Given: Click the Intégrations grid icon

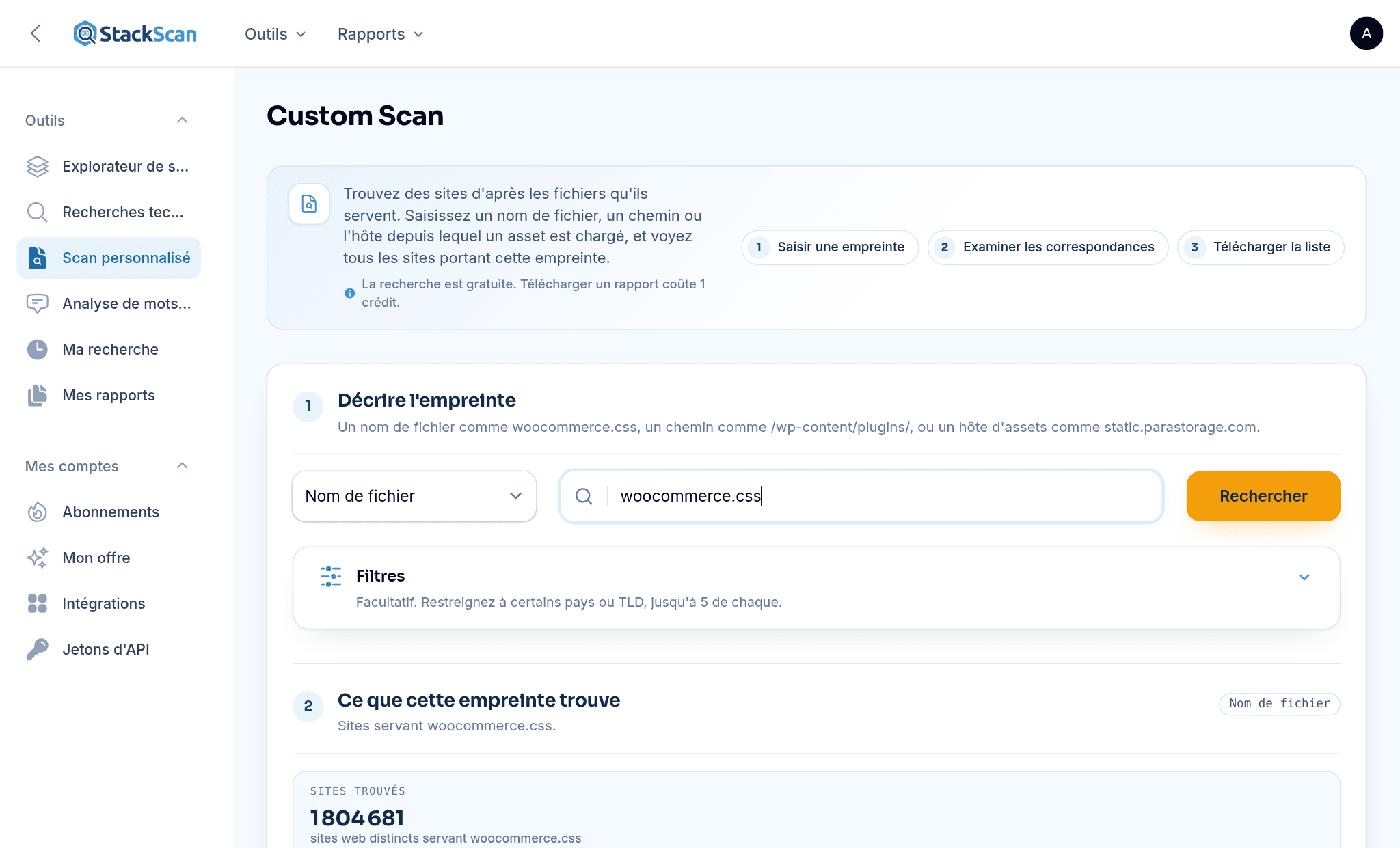Looking at the screenshot, I should 38,603.
